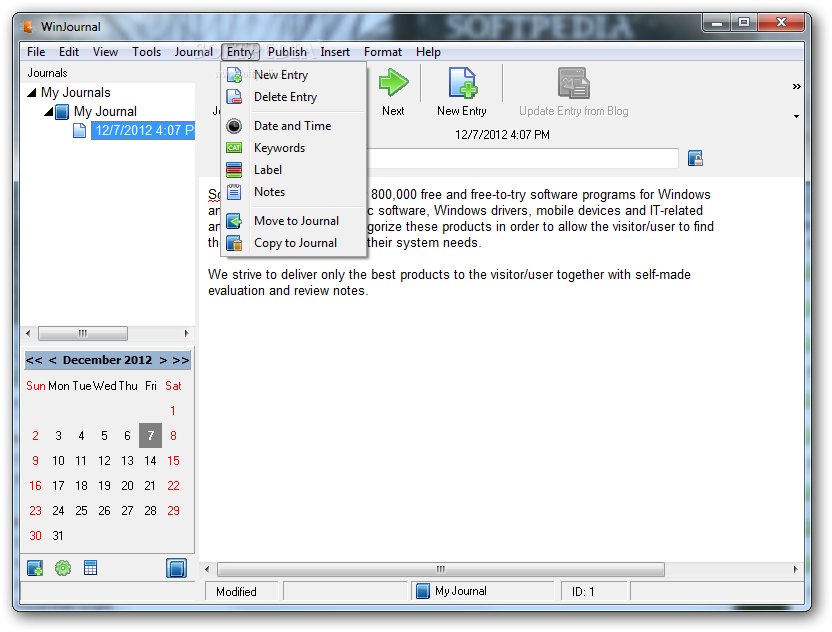The height and width of the screenshot is (632, 832).
Task: Click the Label colored bars icon
Action: pos(234,170)
